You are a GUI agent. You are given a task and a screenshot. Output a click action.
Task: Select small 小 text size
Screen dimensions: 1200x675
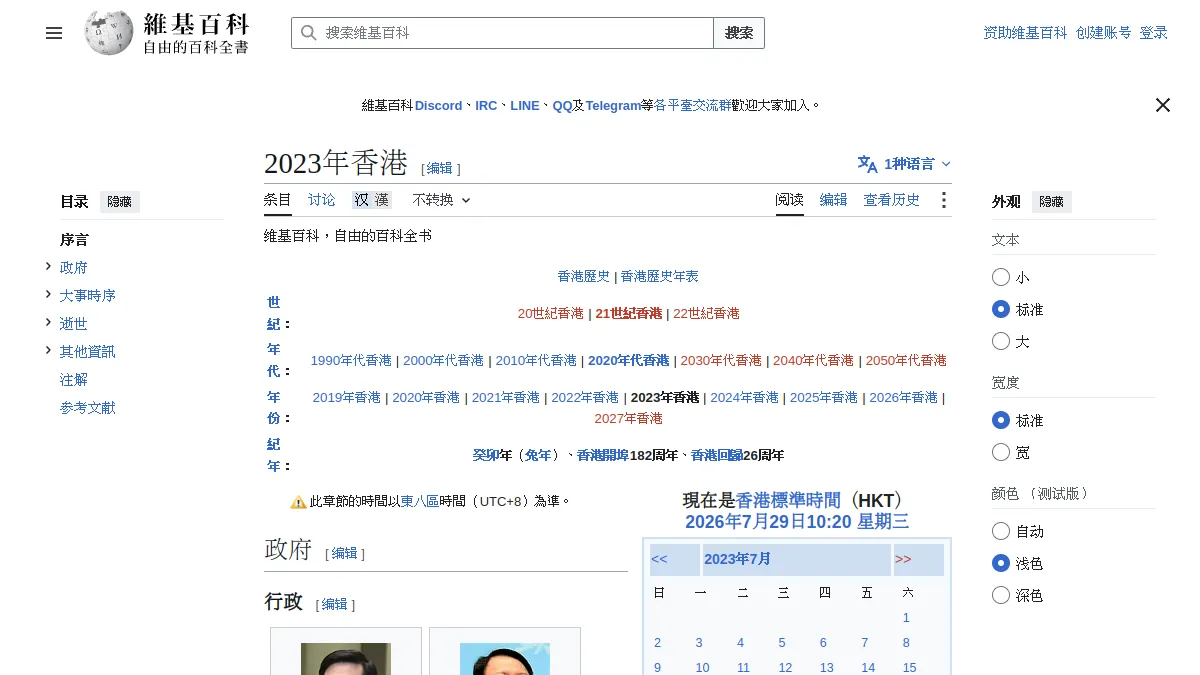pyautogui.click(x=1001, y=277)
